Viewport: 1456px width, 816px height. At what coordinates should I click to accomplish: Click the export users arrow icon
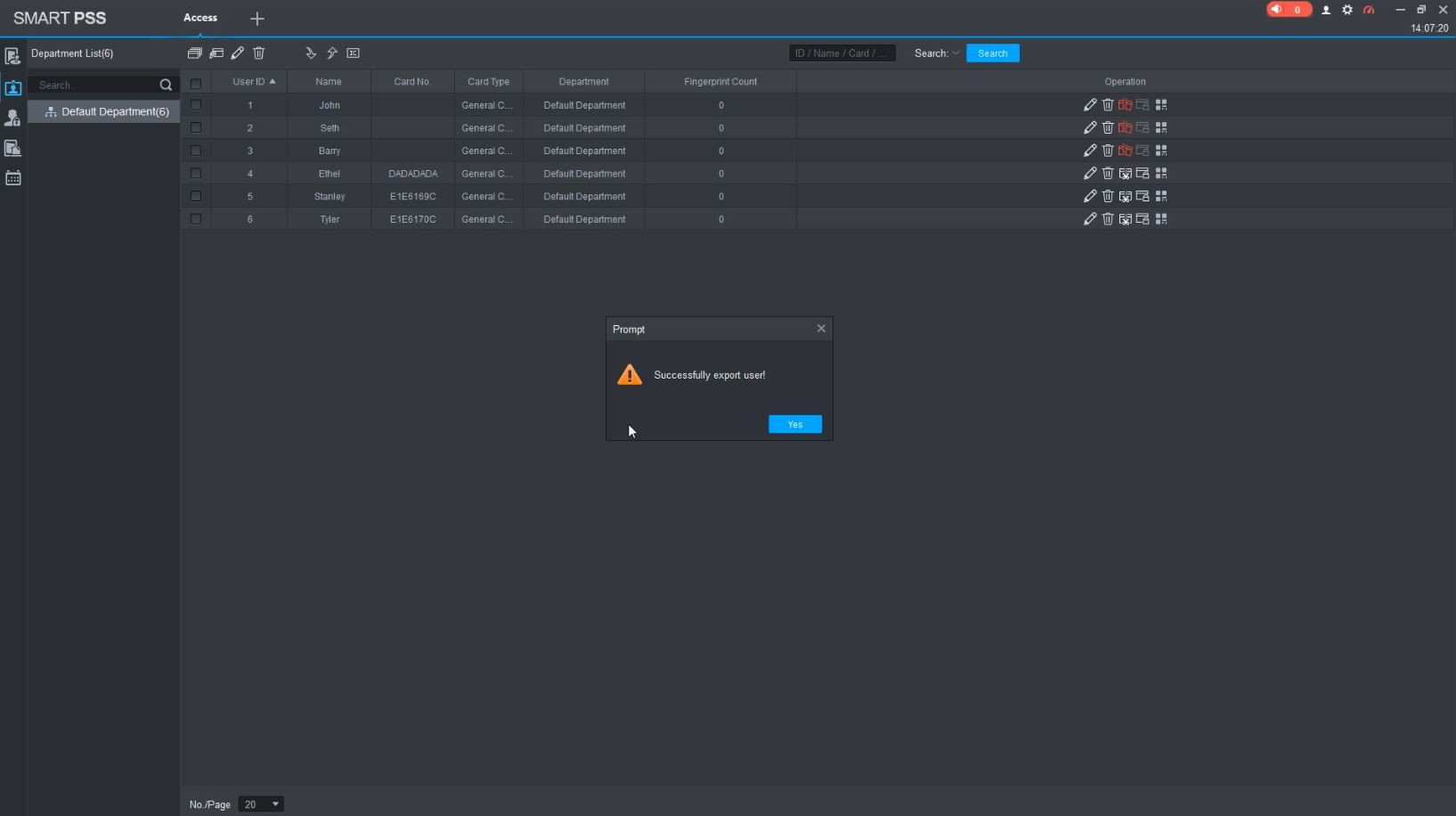point(332,53)
